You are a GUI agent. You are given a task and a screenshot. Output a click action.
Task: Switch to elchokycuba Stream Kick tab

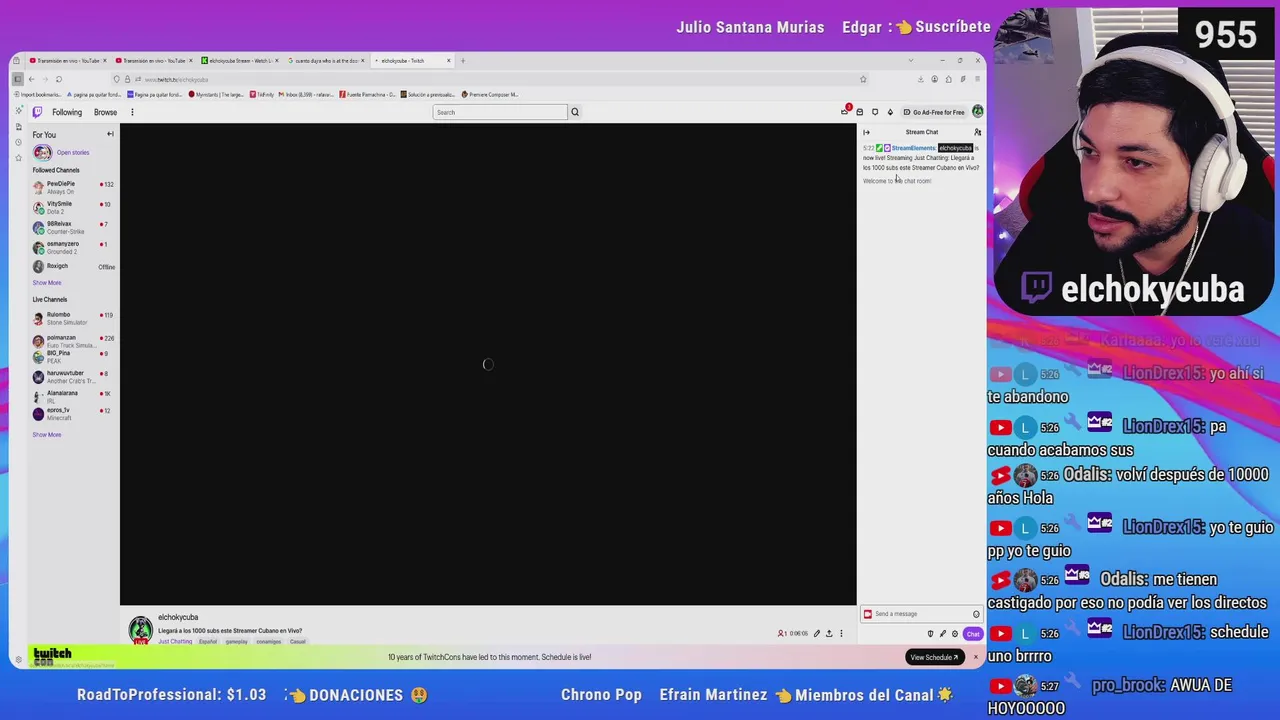click(241, 61)
